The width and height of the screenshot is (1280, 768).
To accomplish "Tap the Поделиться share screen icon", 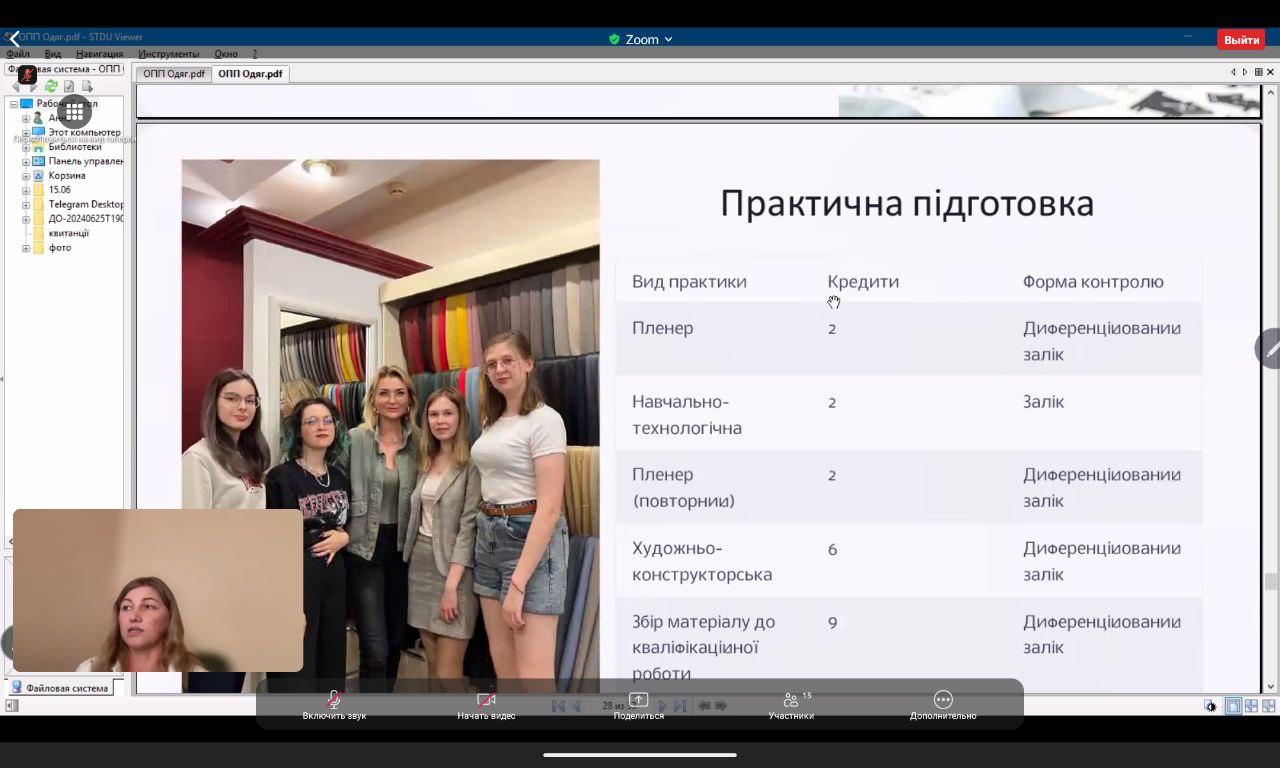I will click(638, 705).
